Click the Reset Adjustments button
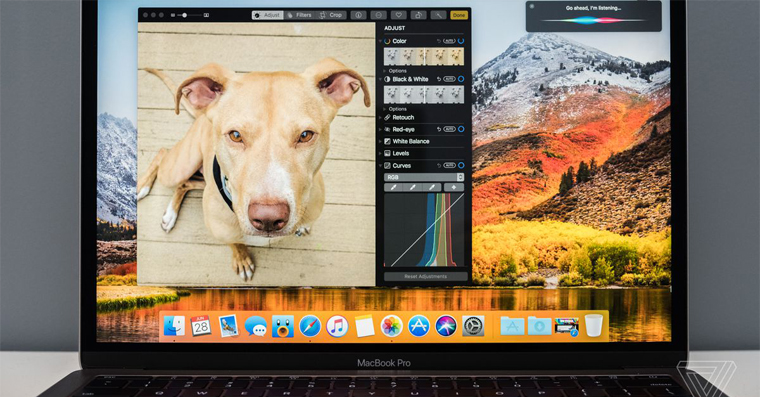The image size is (760, 397). pyautogui.click(x=426, y=276)
